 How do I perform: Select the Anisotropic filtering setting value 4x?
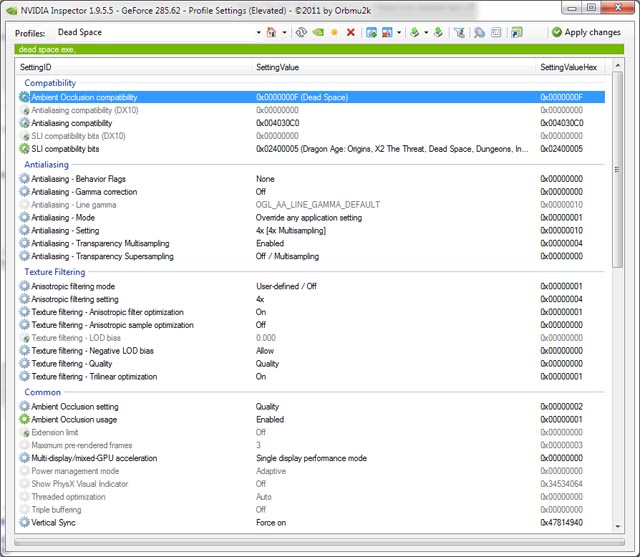[260, 299]
